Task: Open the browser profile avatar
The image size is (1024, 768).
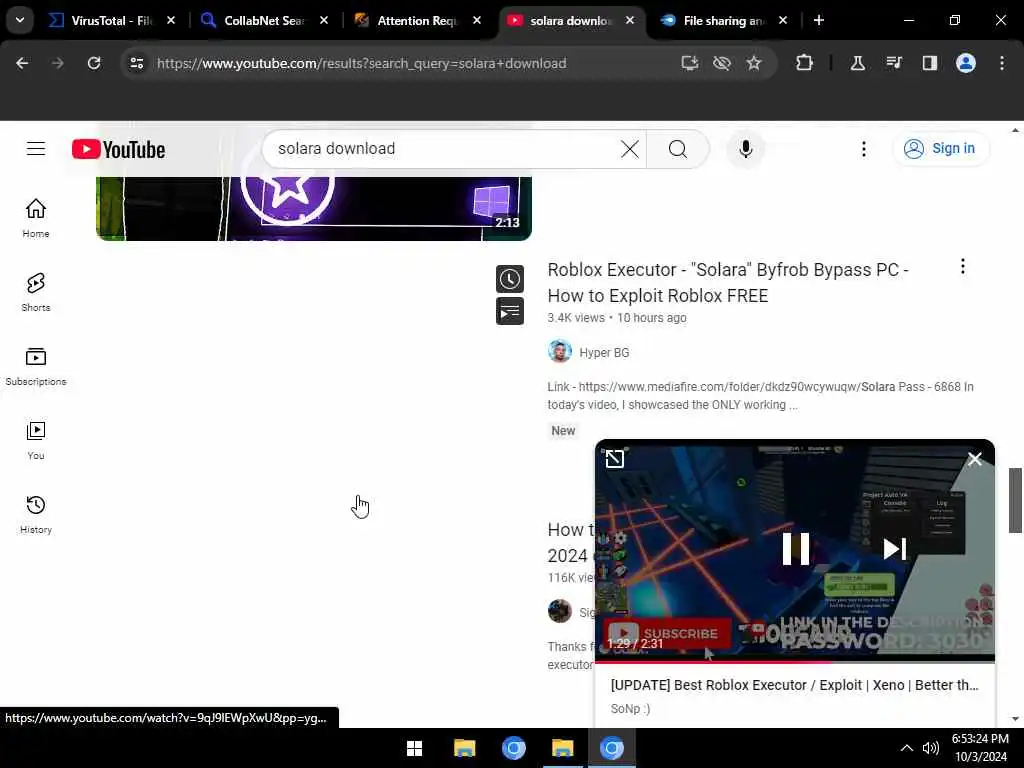Action: [x=966, y=63]
